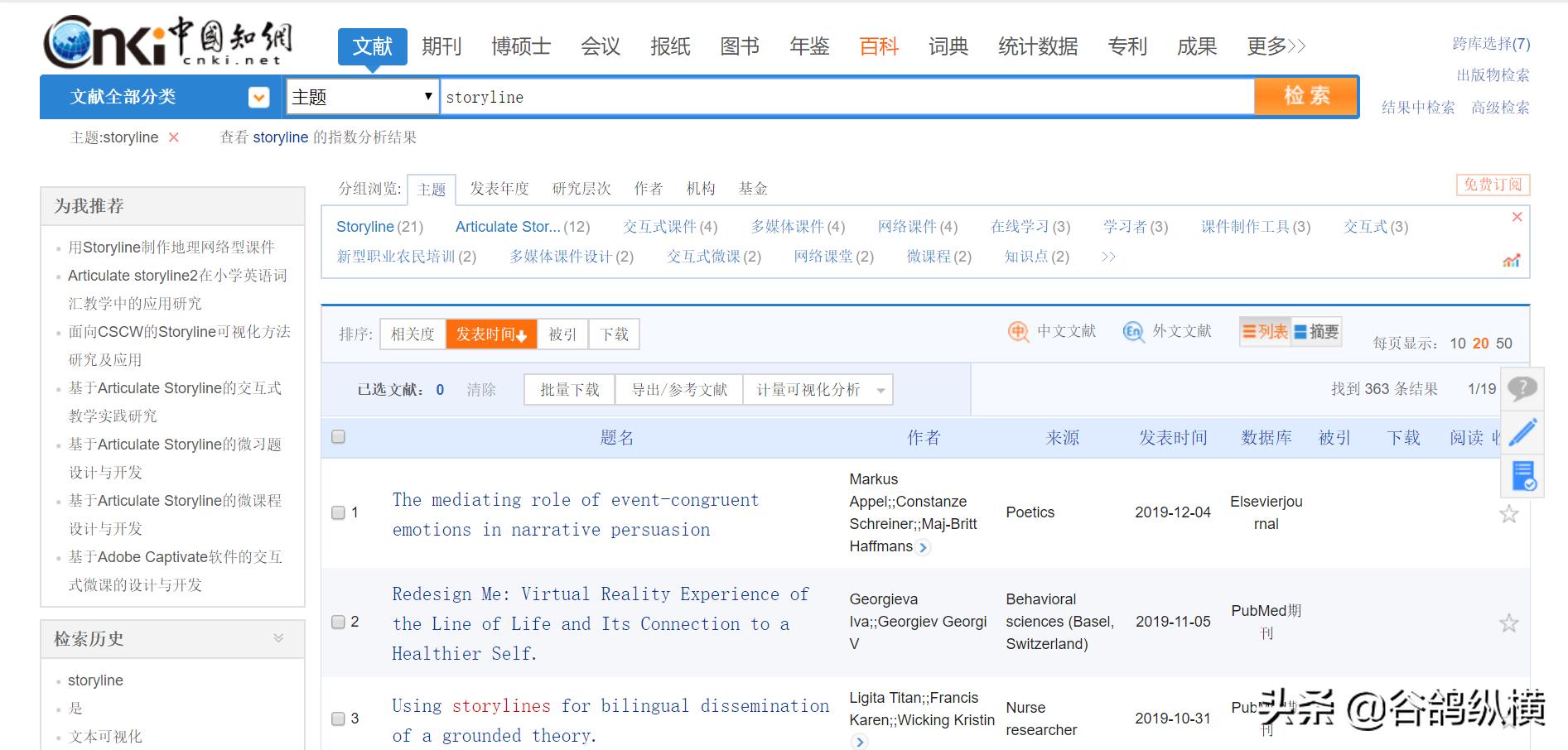
Task: Collapse the 检索历史 panel chevron
Action: point(278,638)
